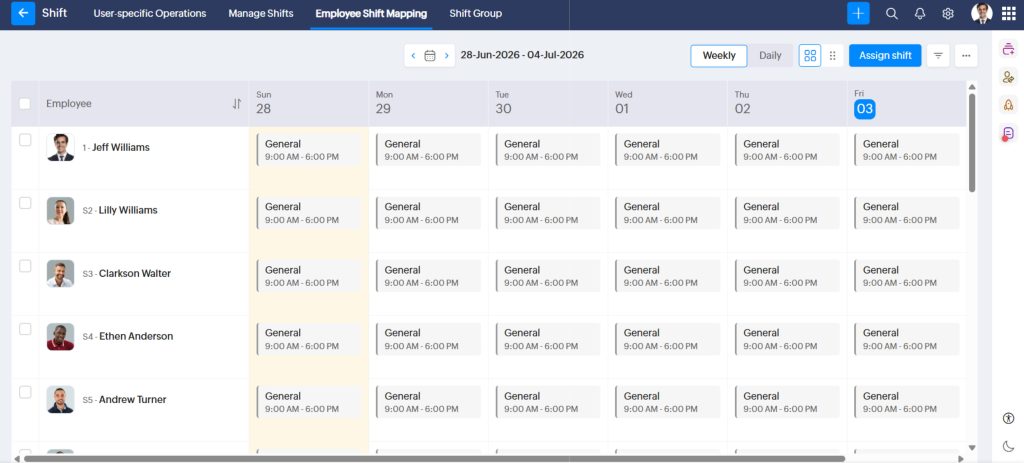This screenshot has height=463, width=1024.
Task: Open Andrew Turner's Thursday 02 General shift
Action: pyautogui.click(x=786, y=402)
